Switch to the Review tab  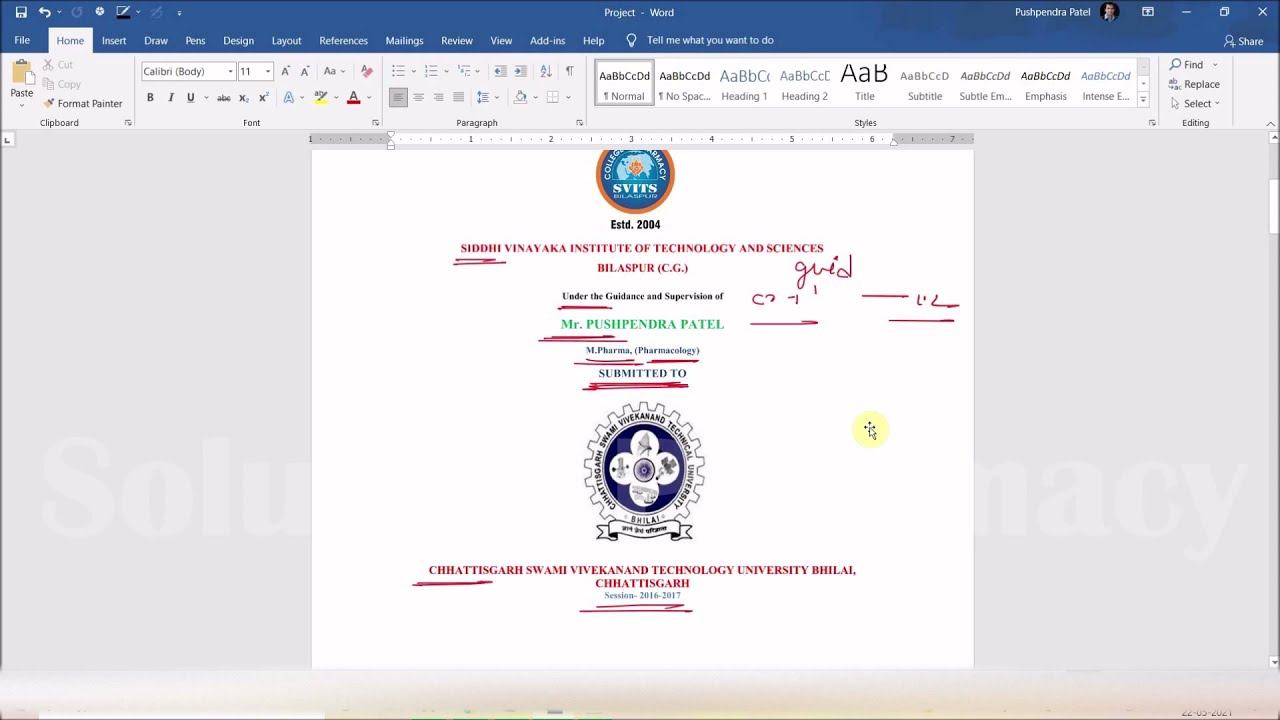(456, 40)
